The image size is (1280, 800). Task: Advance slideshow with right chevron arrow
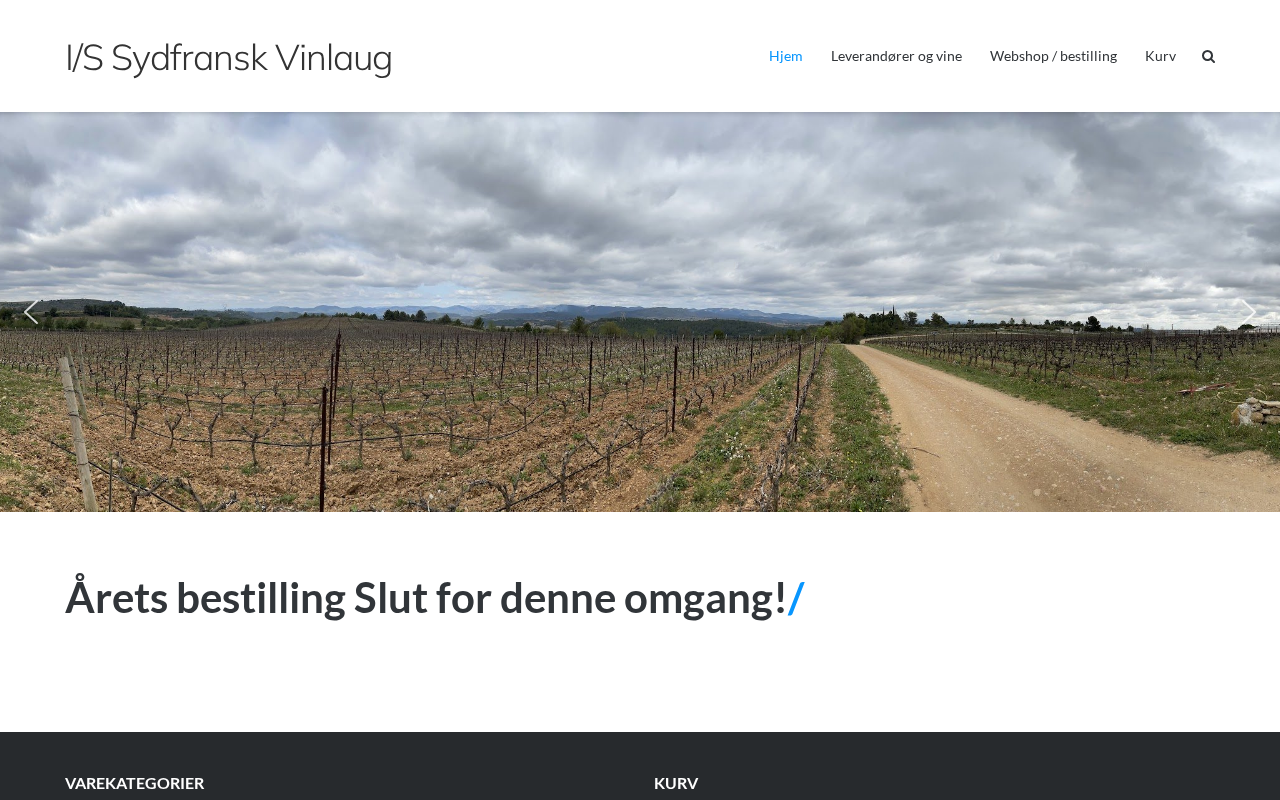tap(1248, 312)
